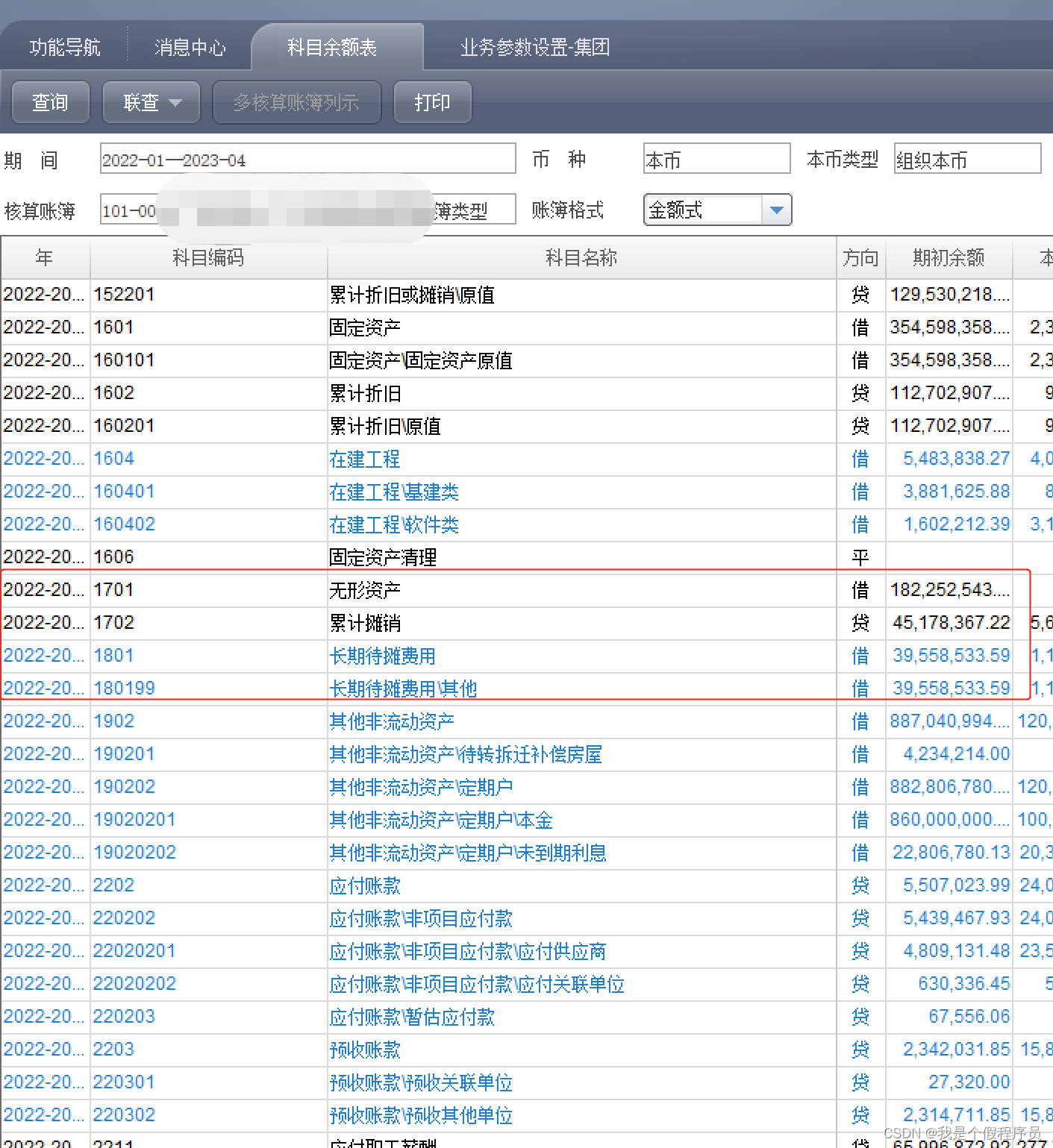
Task: Open the 在建工程\软件类 link
Action: (x=394, y=525)
